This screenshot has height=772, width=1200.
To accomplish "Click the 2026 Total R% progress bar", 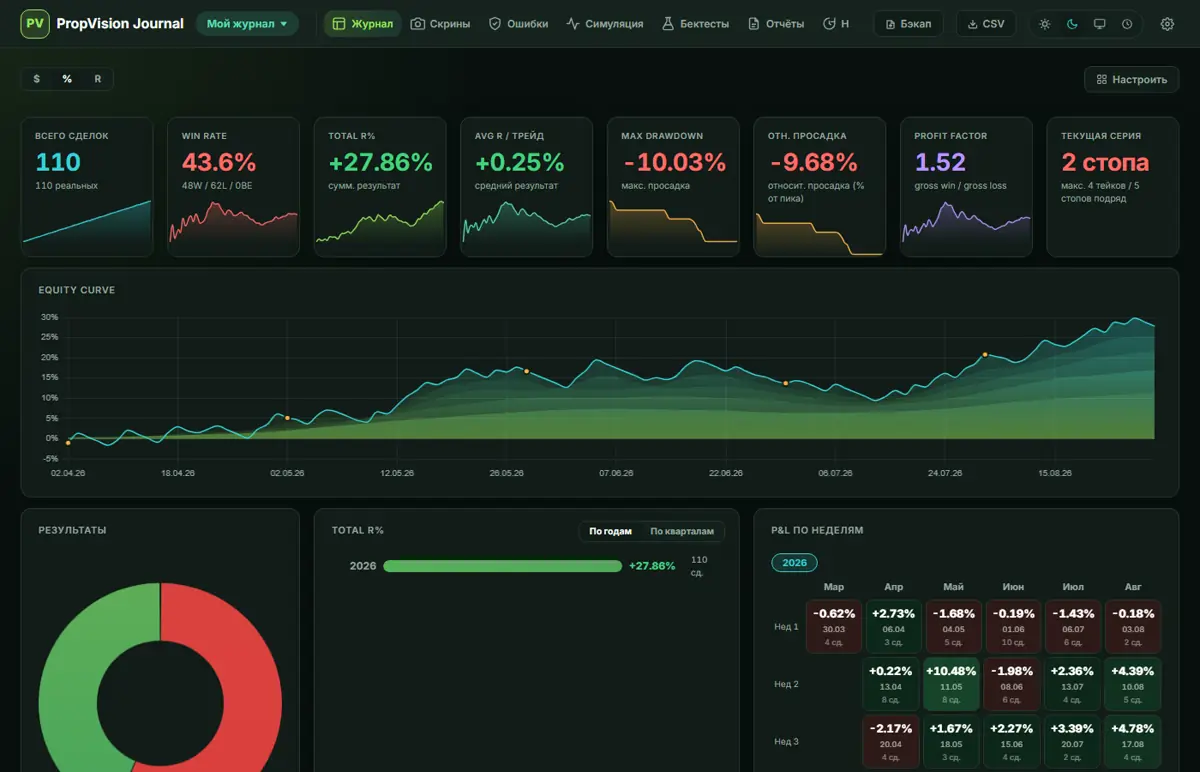I will point(502,566).
